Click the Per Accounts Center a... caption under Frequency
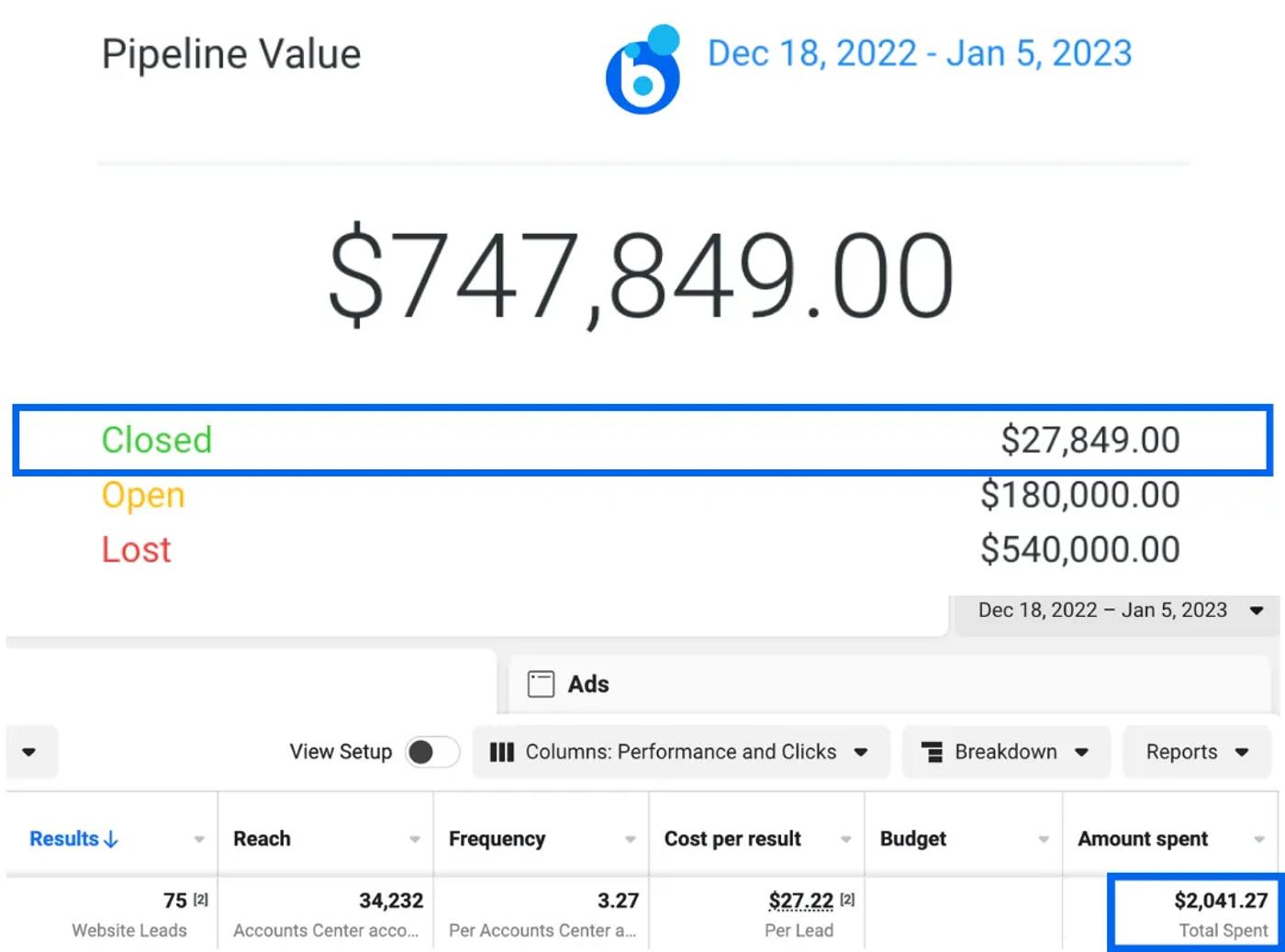 pyautogui.click(x=542, y=931)
